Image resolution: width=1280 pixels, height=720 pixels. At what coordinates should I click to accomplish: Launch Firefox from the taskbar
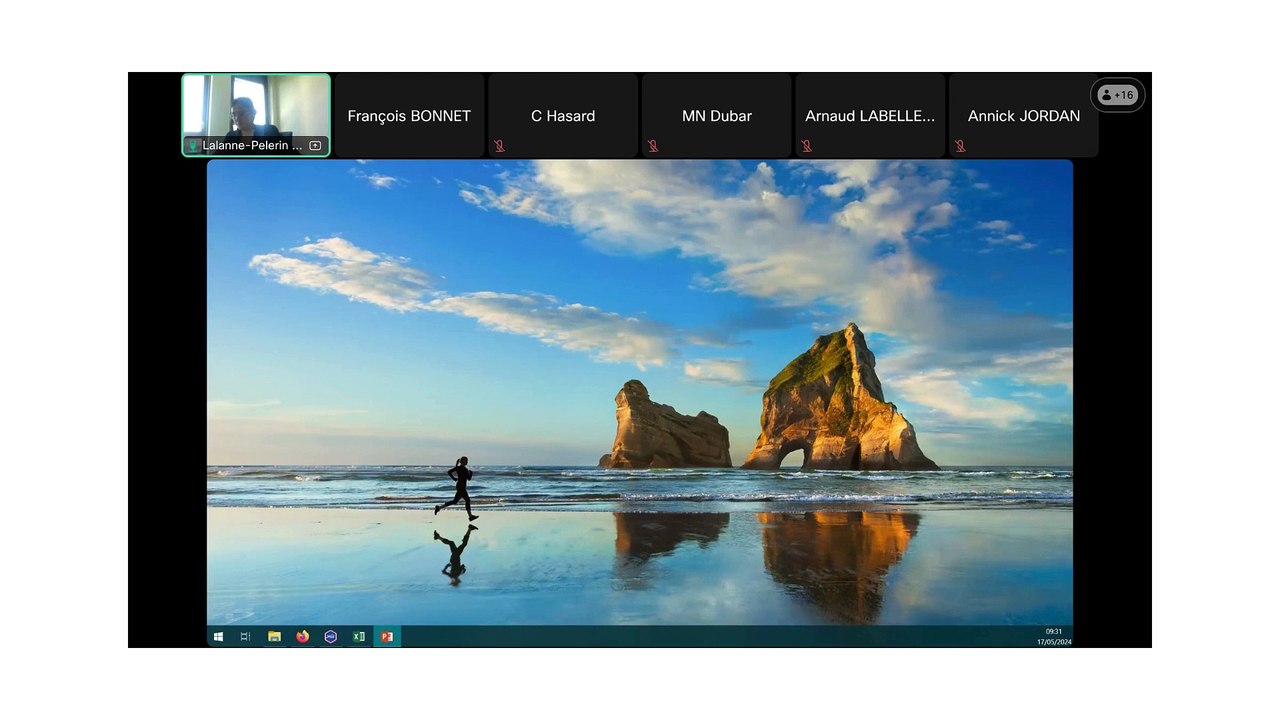point(302,636)
